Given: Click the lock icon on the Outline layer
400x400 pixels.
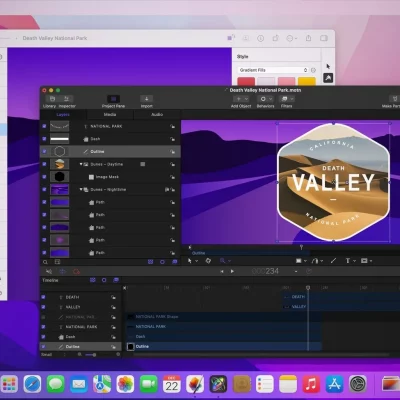Looking at the screenshot, I should [x=172, y=152].
